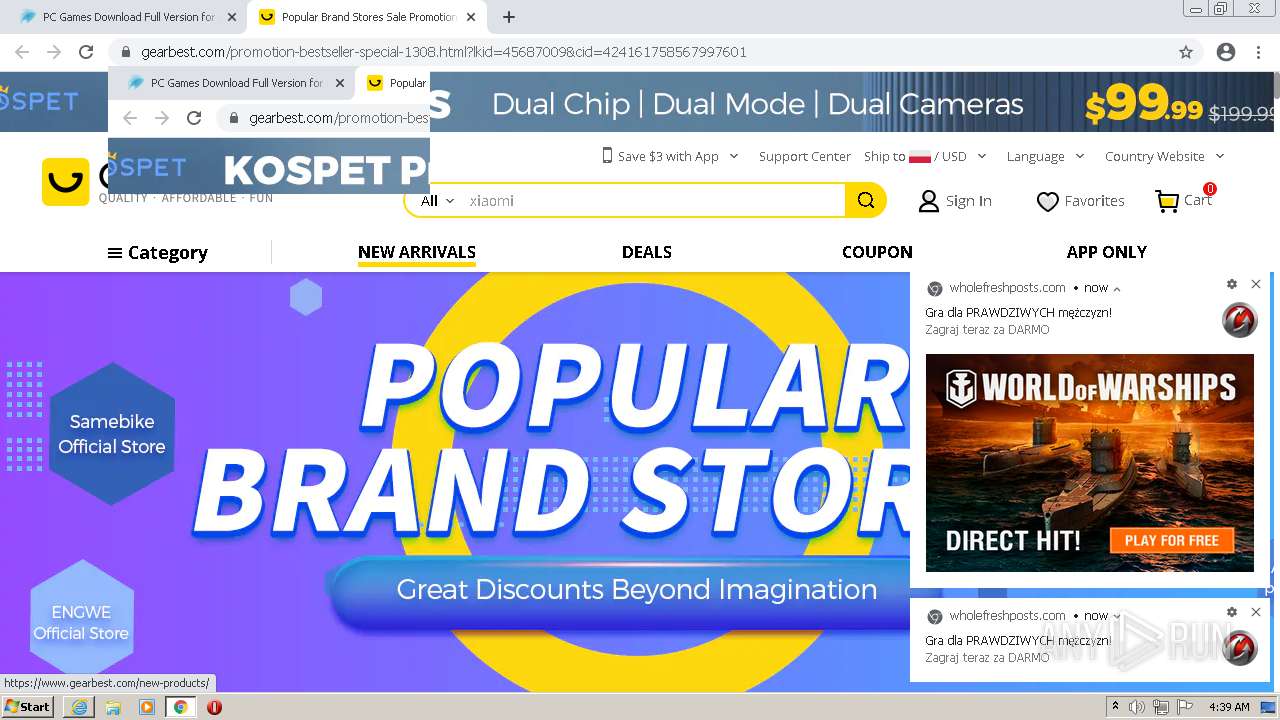Go to COUPON section
The image size is (1280, 720).
tap(877, 252)
